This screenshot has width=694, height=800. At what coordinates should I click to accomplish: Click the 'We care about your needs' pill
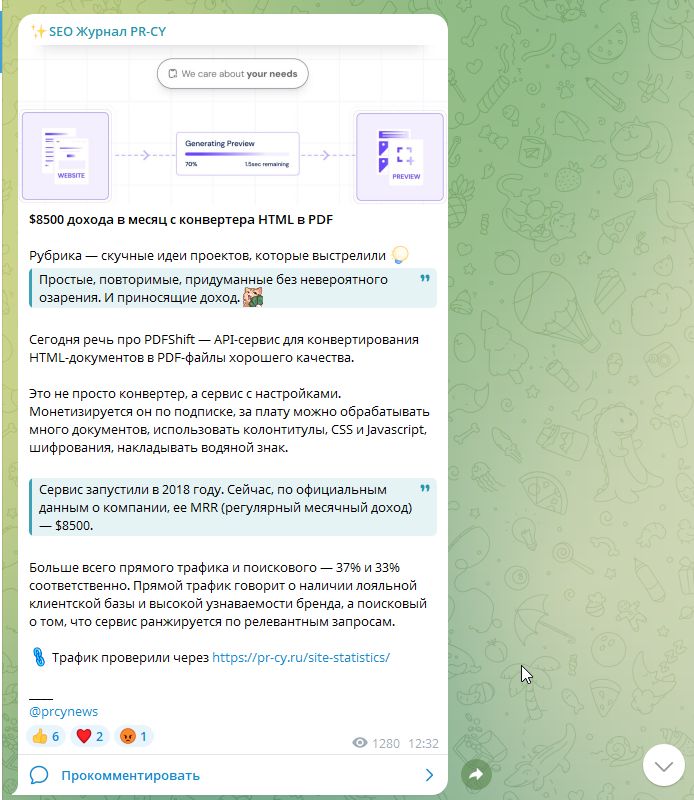(233, 73)
